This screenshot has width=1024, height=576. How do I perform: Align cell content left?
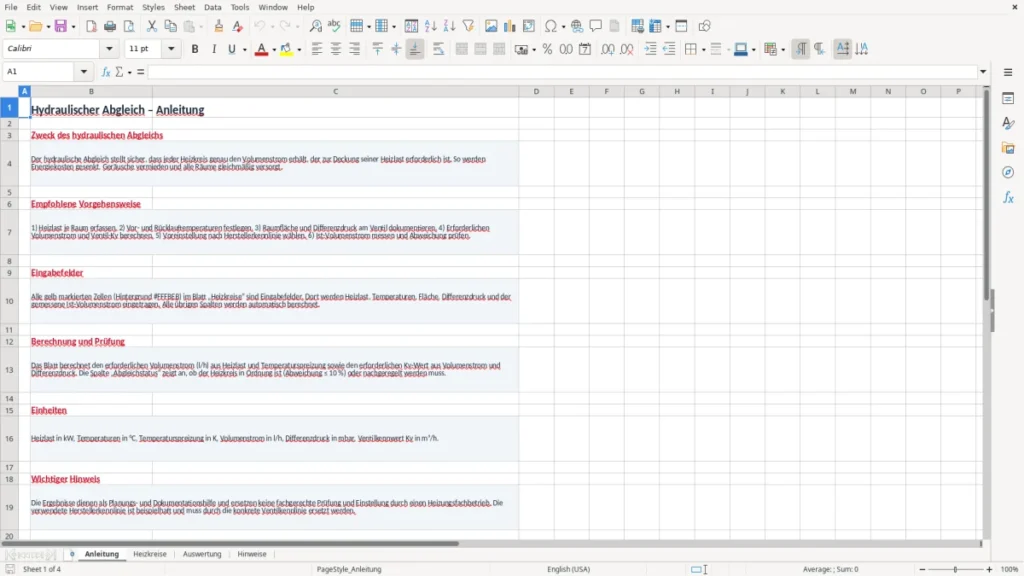(317, 49)
